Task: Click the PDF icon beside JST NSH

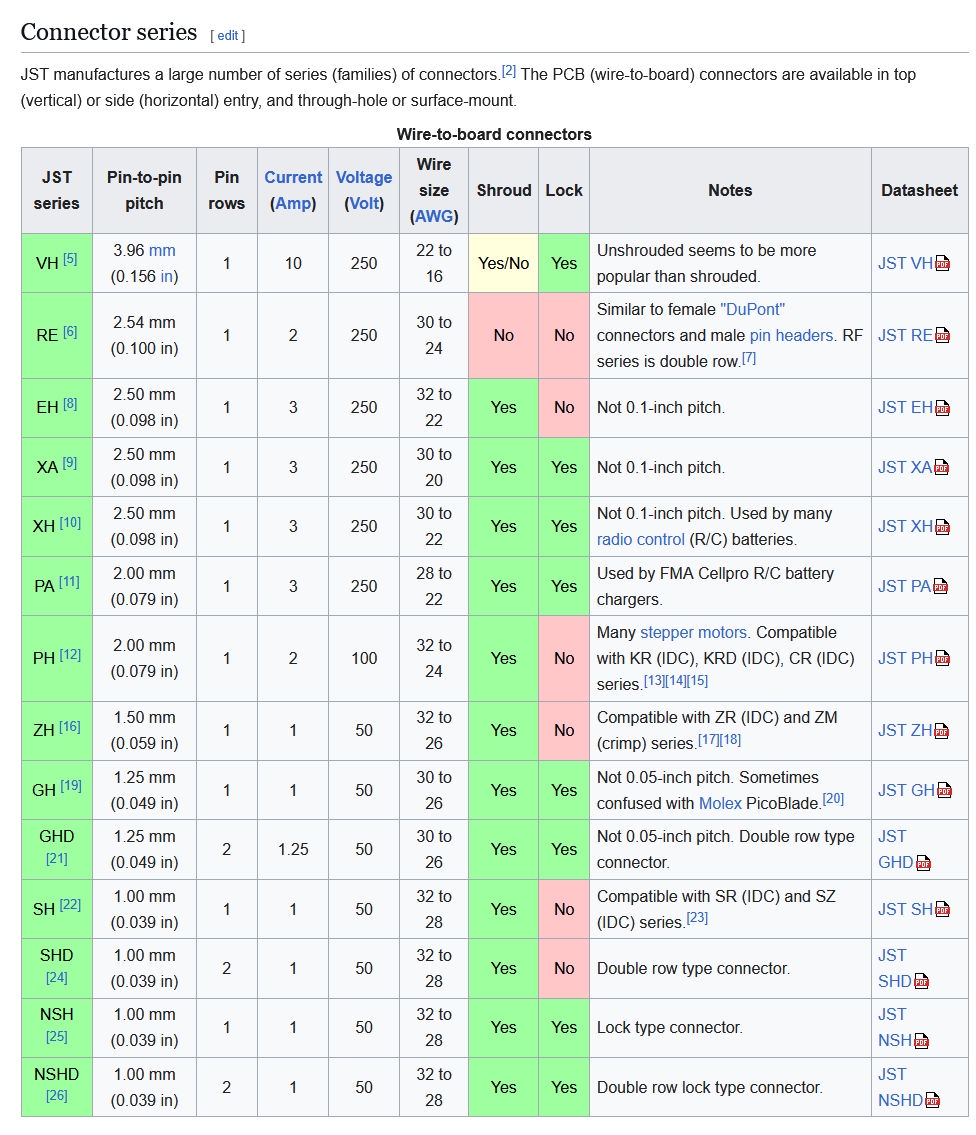Action: pyautogui.click(x=922, y=1041)
